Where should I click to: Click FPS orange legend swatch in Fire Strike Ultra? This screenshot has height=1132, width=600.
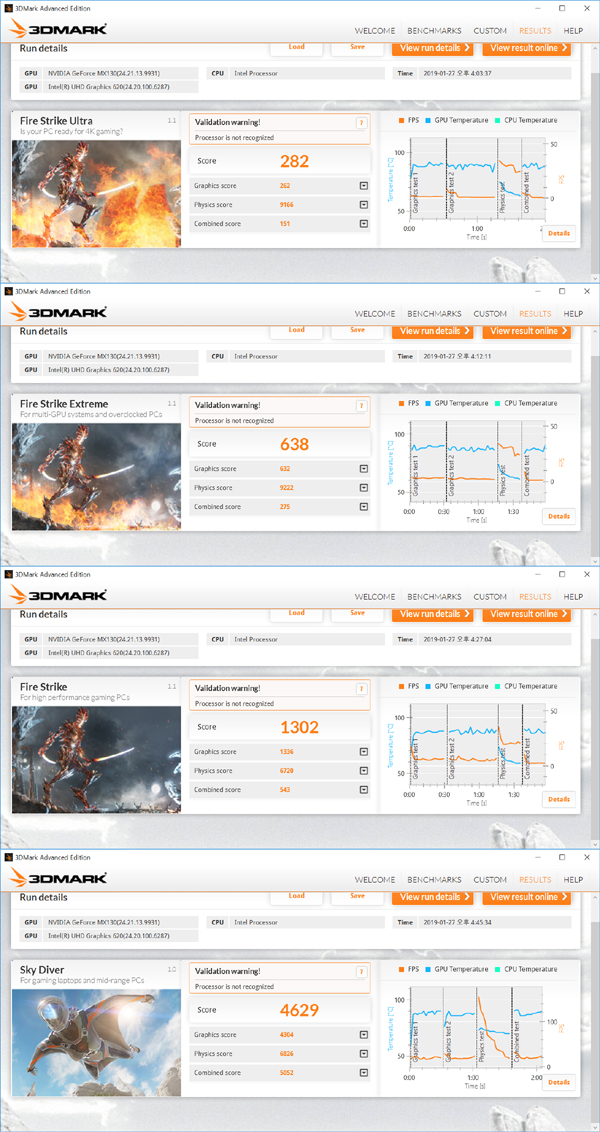[x=401, y=121]
